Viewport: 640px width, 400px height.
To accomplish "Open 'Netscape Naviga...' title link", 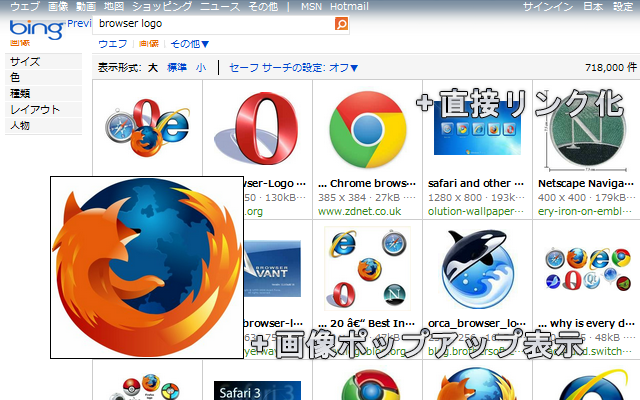I will pos(586,183).
